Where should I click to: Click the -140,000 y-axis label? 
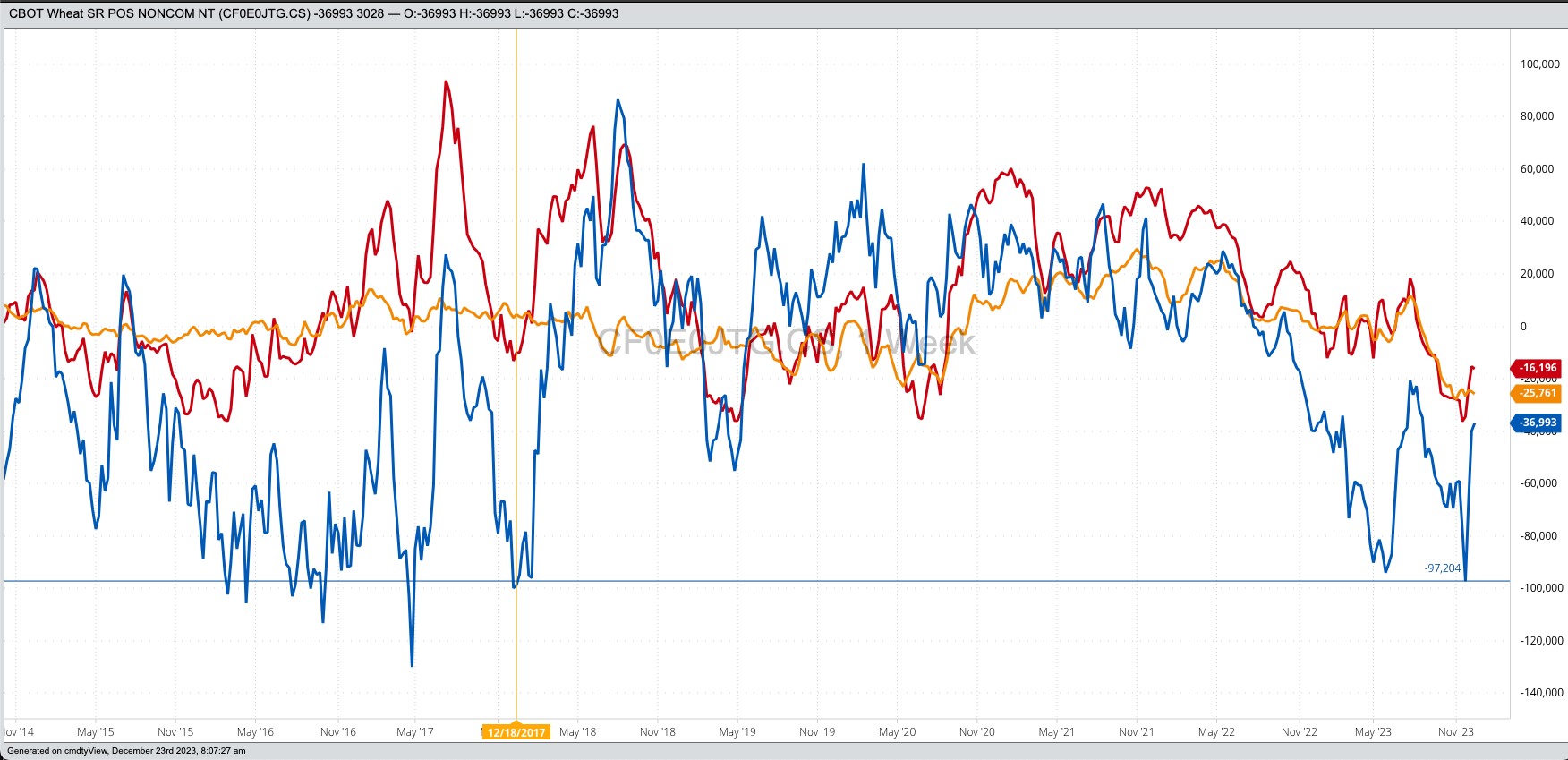pos(1540,692)
